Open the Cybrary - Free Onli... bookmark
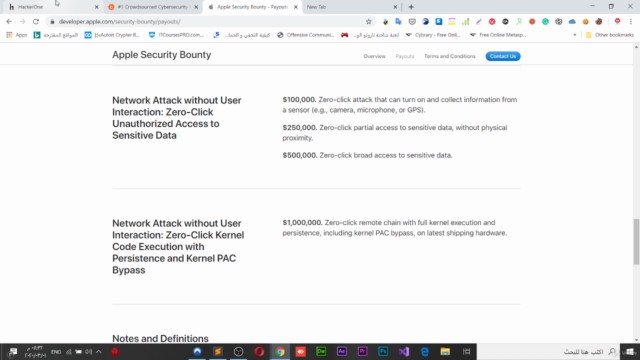The image size is (640, 360). click(433, 35)
